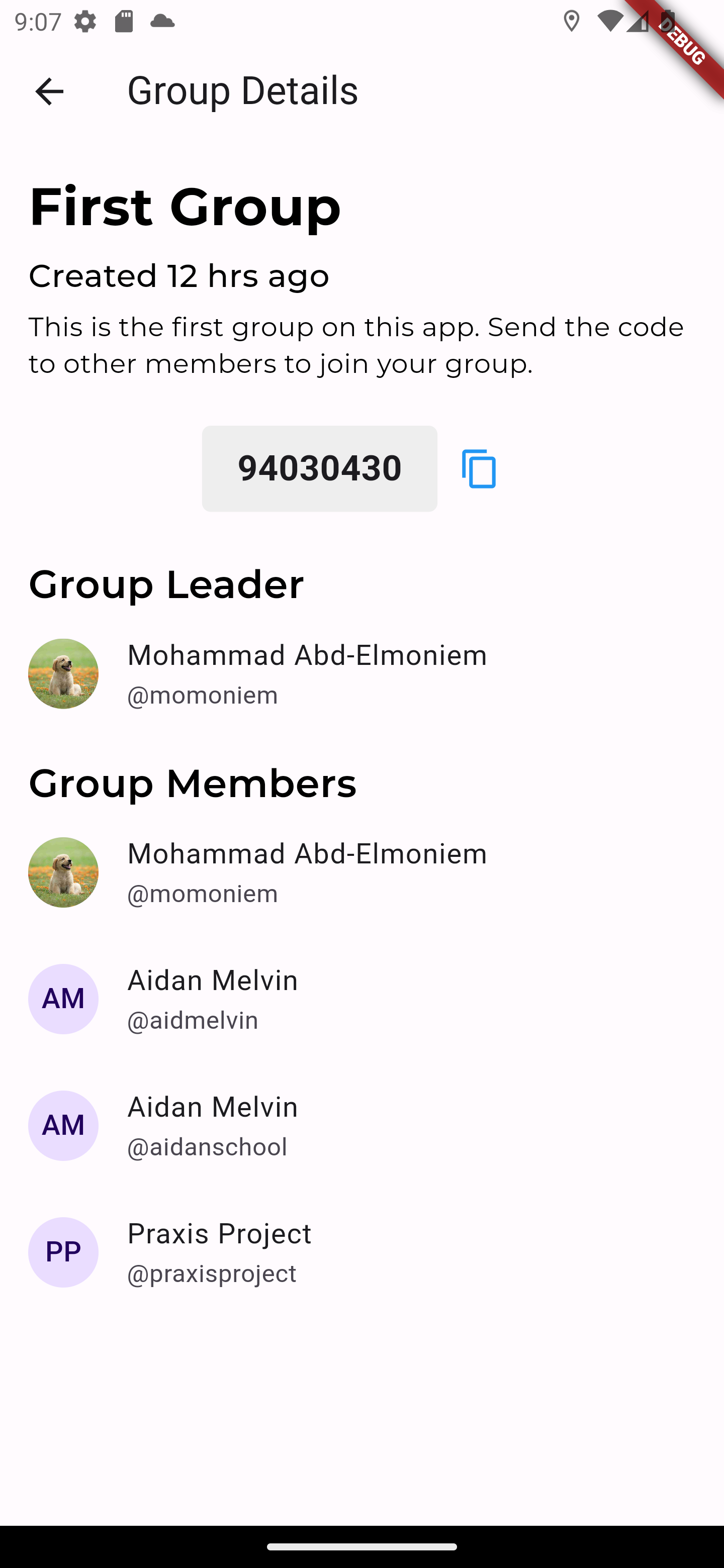Open group leader's puppy avatar
The image size is (724, 1568).
click(63, 674)
